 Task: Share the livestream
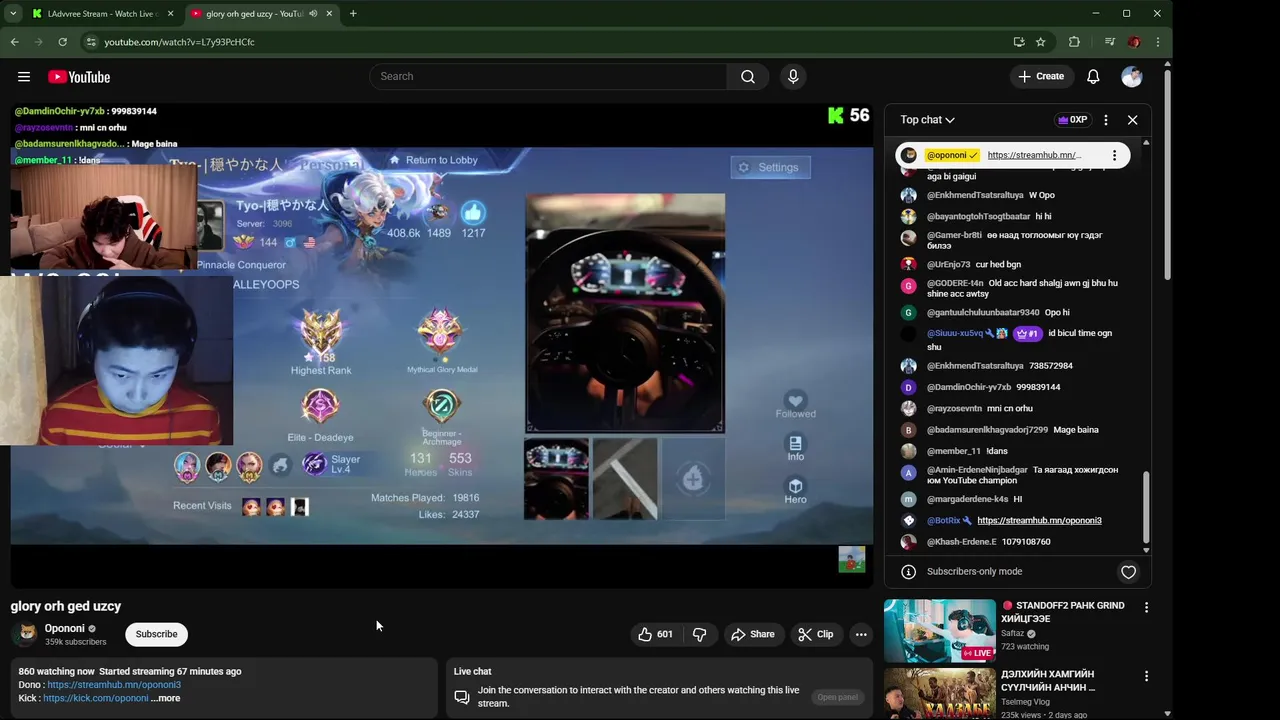pos(752,634)
